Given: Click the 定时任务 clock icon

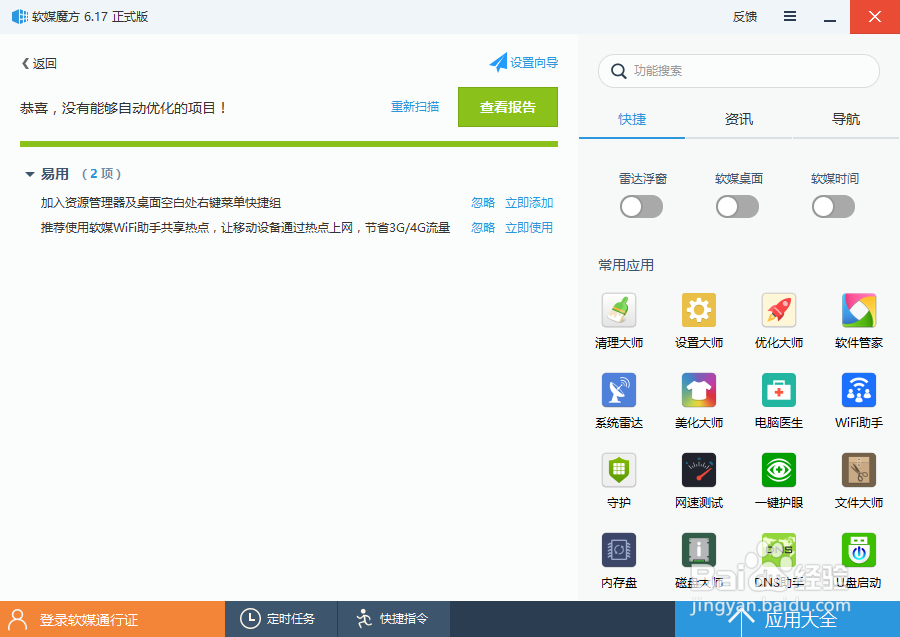Looking at the screenshot, I should (250, 619).
